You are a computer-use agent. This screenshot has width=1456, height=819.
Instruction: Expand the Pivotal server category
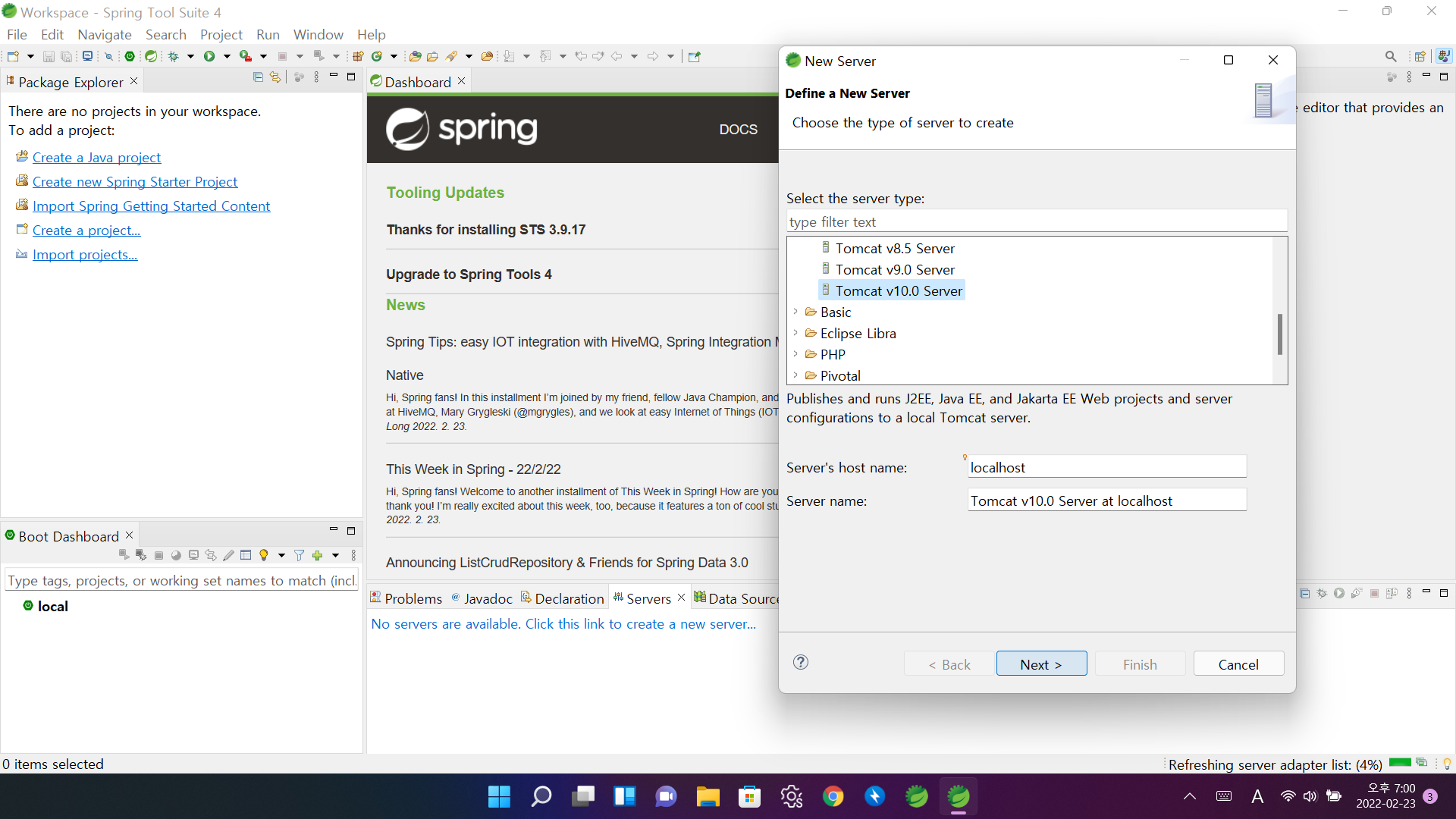795,375
